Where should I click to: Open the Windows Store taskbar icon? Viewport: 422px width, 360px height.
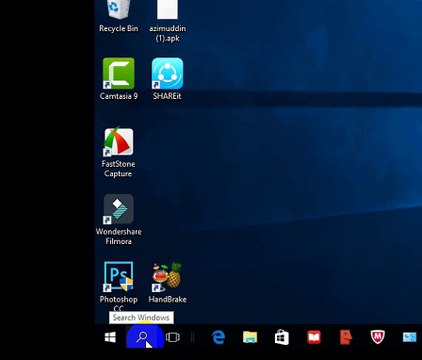click(282, 337)
